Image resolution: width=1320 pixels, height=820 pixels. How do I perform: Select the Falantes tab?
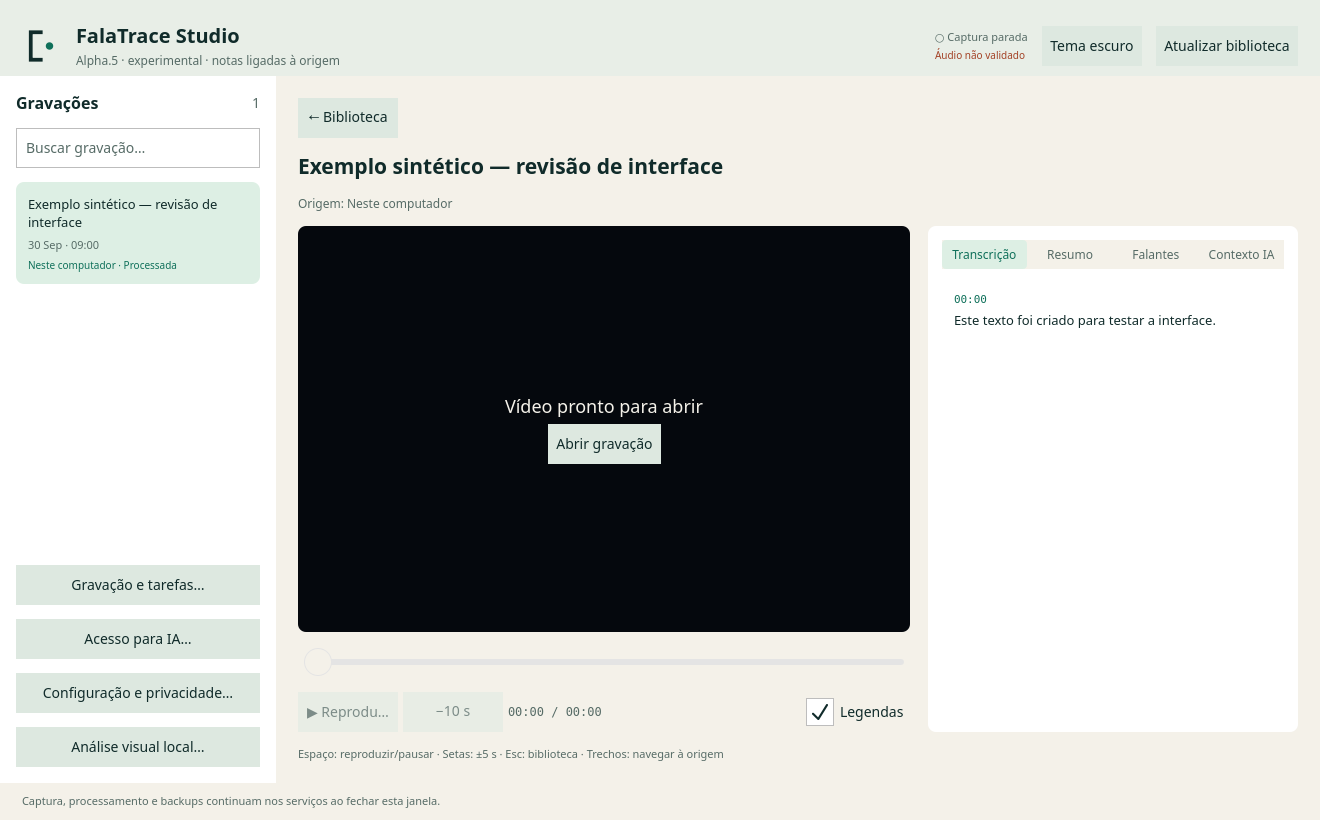pyautogui.click(x=1155, y=255)
